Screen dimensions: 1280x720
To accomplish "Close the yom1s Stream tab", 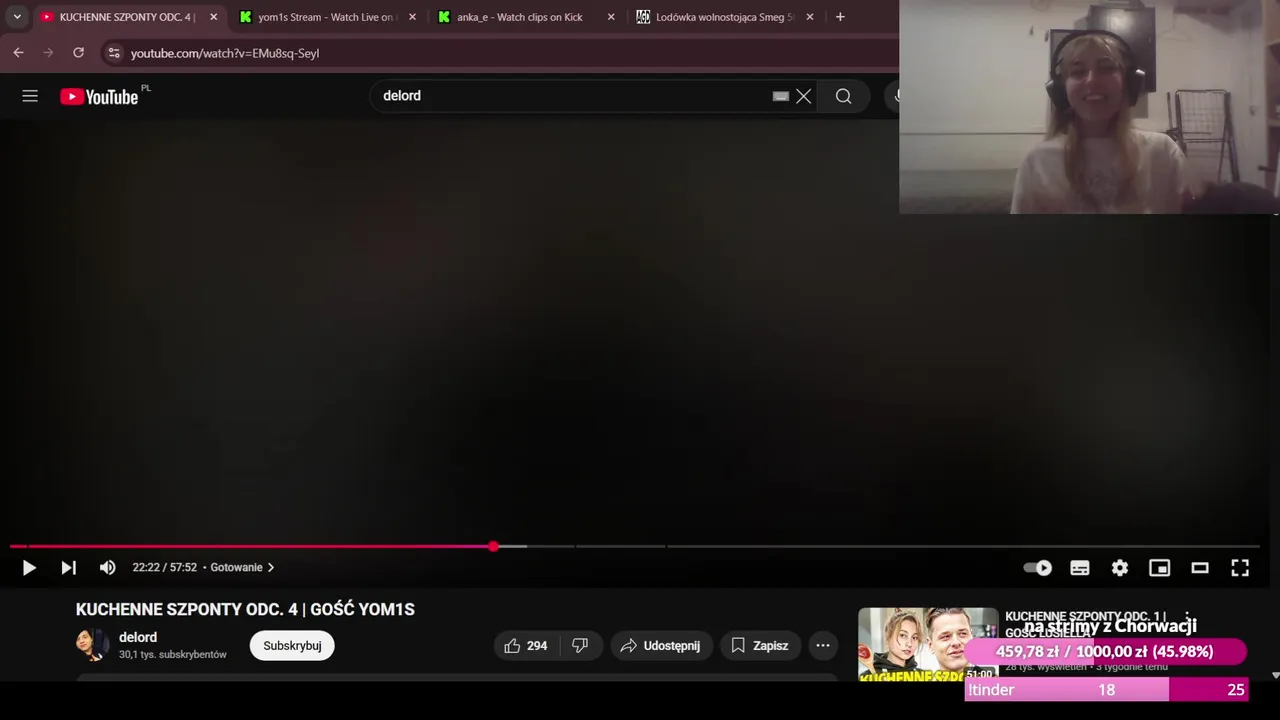I will 412,17.
